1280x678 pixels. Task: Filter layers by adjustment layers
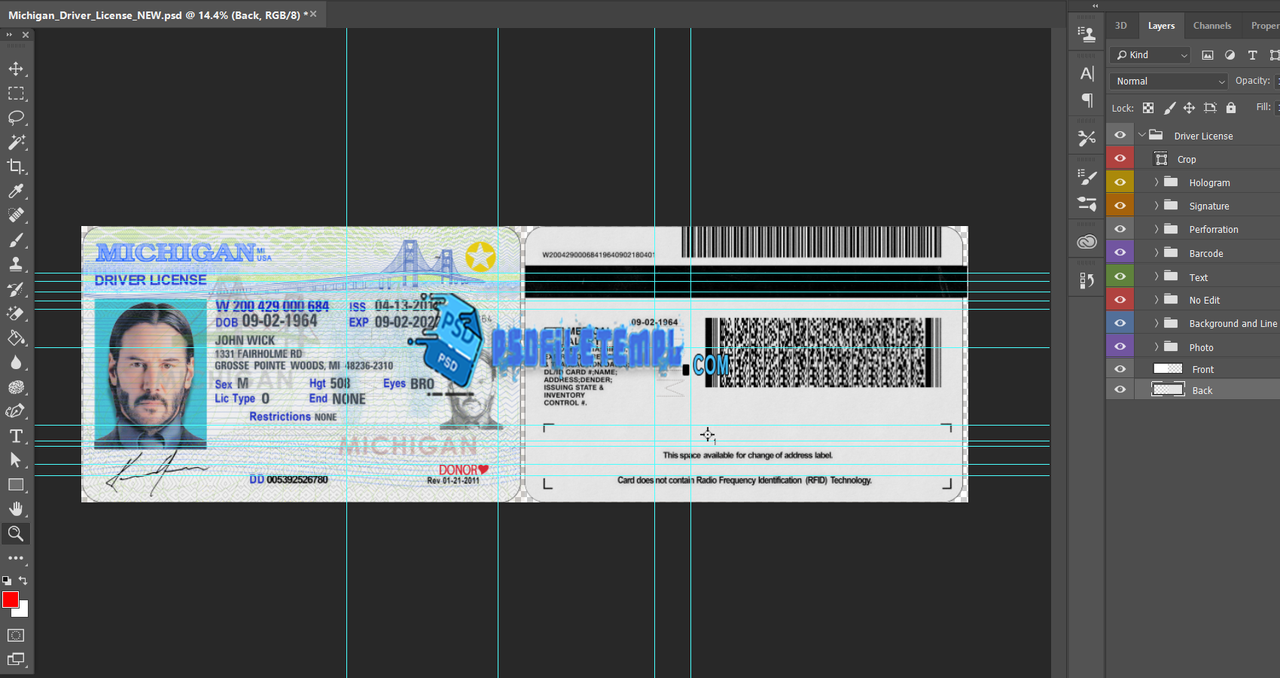coord(1230,55)
